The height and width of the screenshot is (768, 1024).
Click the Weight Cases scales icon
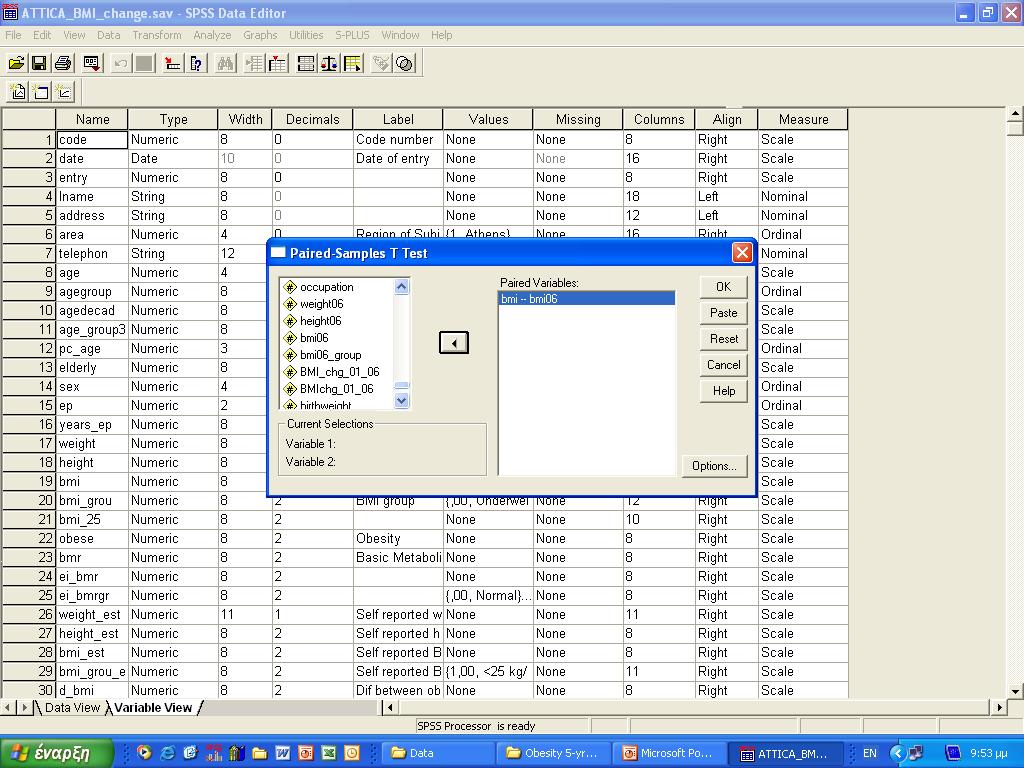[329, 63]
